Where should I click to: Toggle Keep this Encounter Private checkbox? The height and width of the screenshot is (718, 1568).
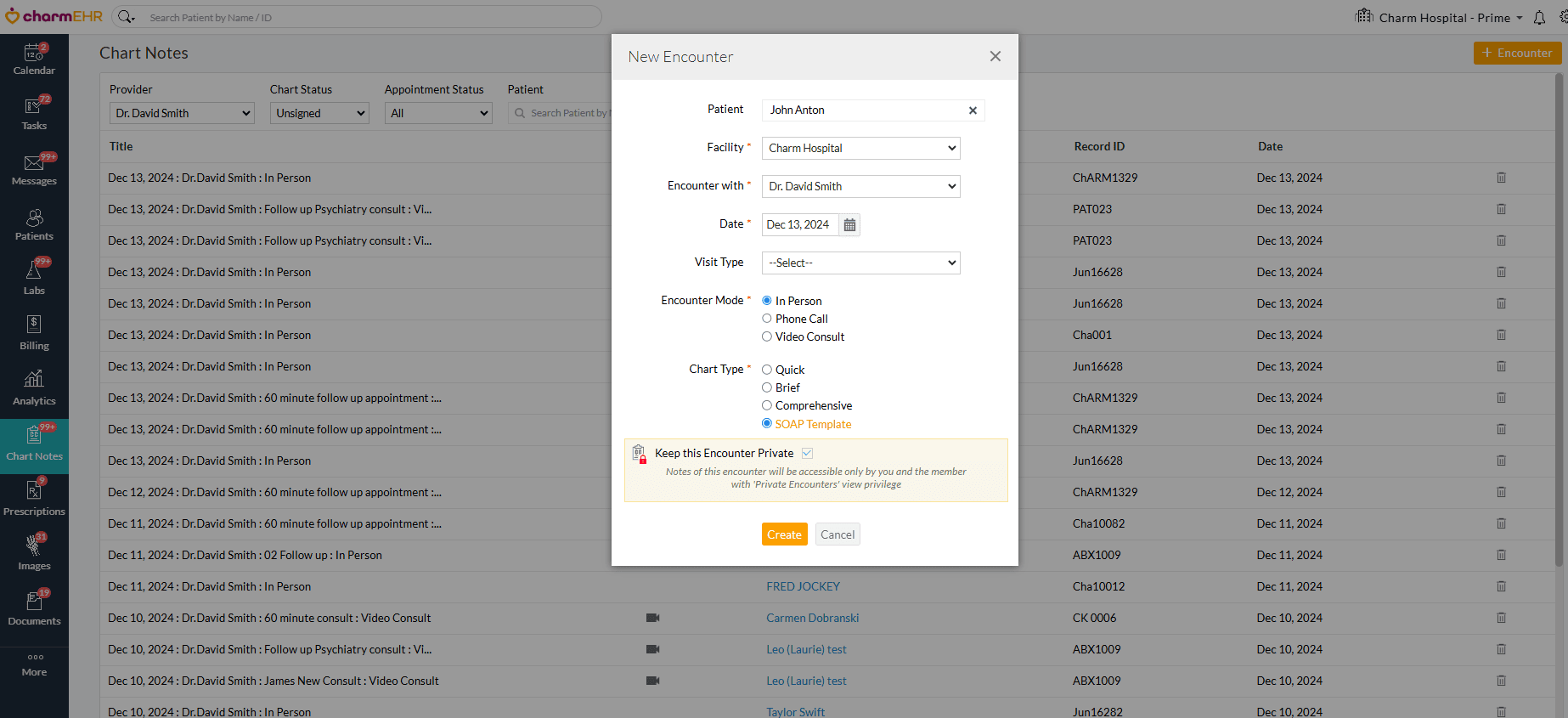click(x=807, y=454)
